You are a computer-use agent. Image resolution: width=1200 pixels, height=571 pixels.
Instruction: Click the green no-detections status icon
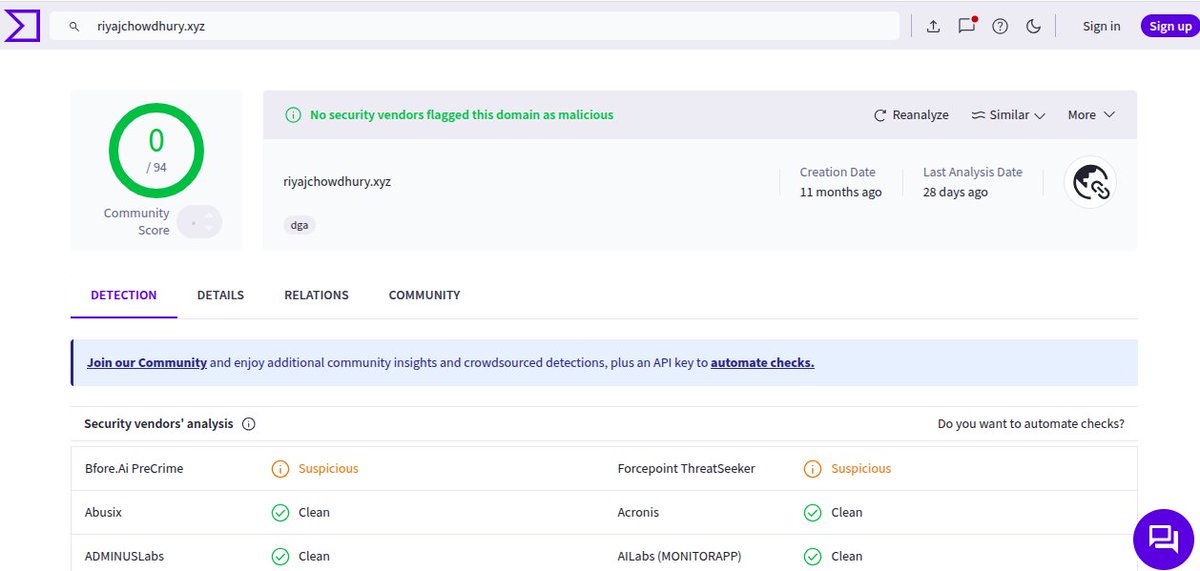click(x=293, y=115)
